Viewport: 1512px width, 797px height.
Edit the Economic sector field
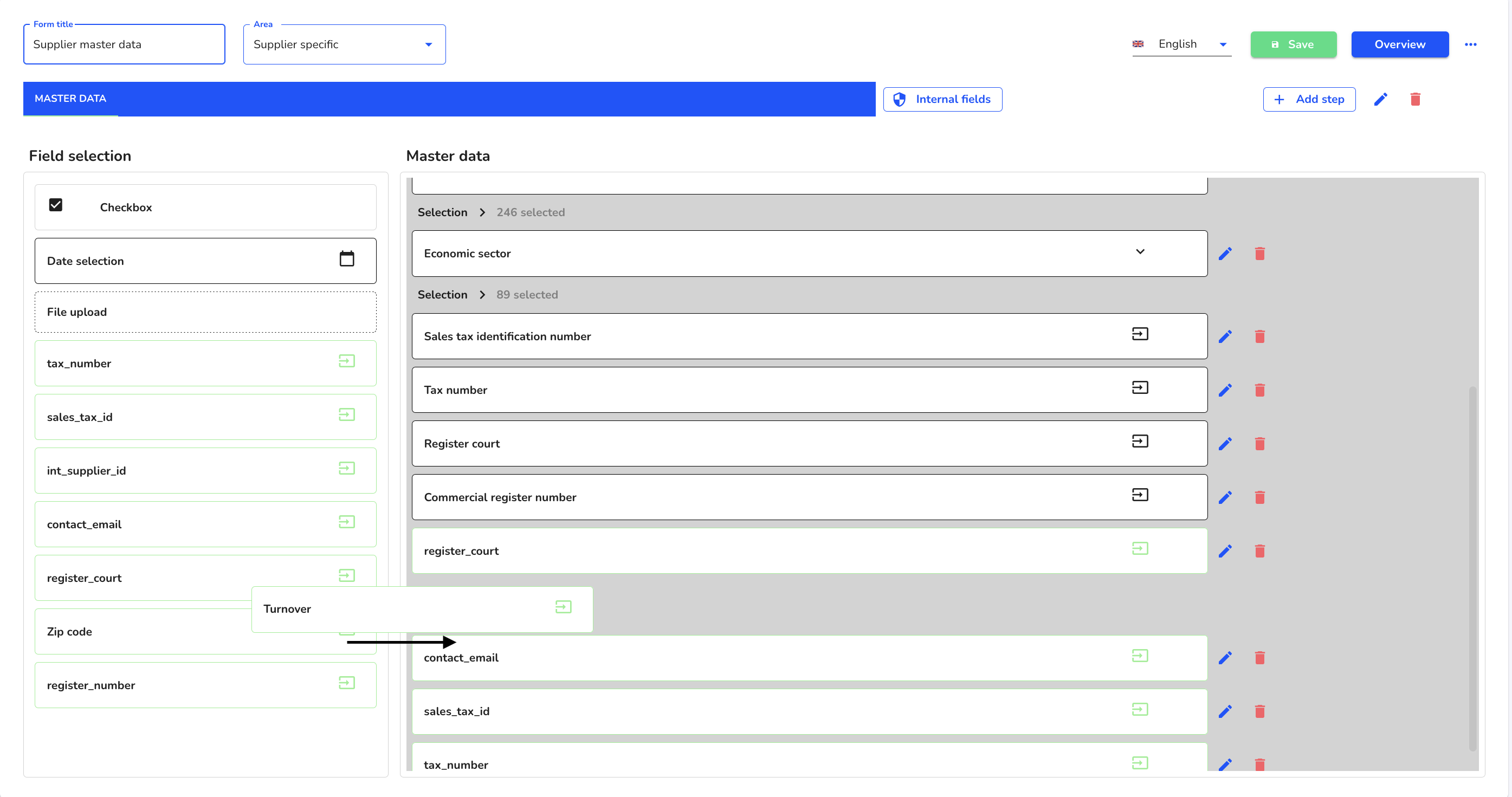pyautogui.click(x=1225, y=254)
